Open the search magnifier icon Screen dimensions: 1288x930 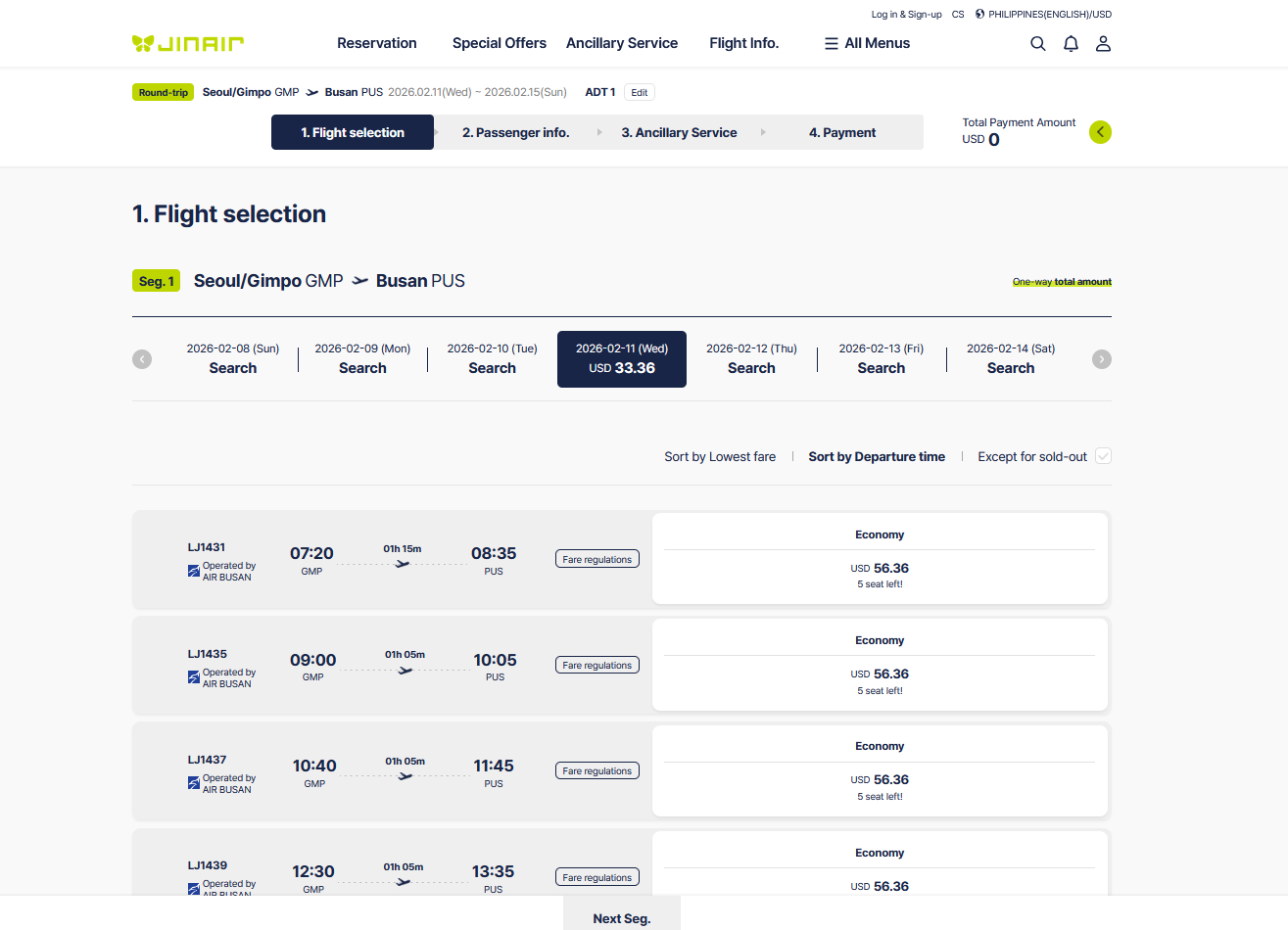(x=1038, y=43)
